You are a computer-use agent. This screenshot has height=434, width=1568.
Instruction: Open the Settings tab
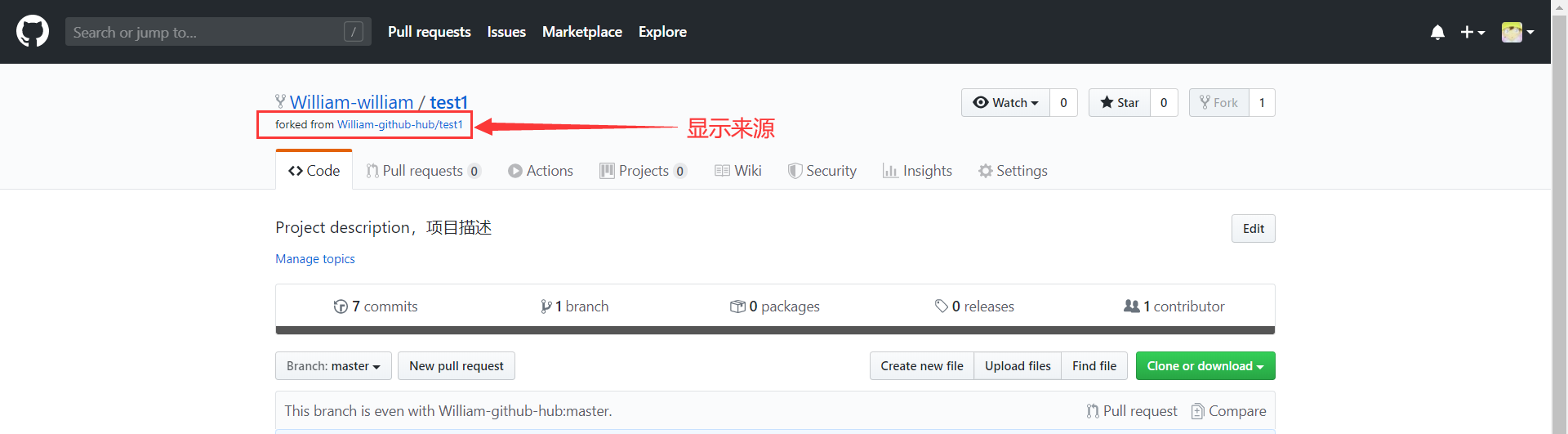[x=1013, y=170]
